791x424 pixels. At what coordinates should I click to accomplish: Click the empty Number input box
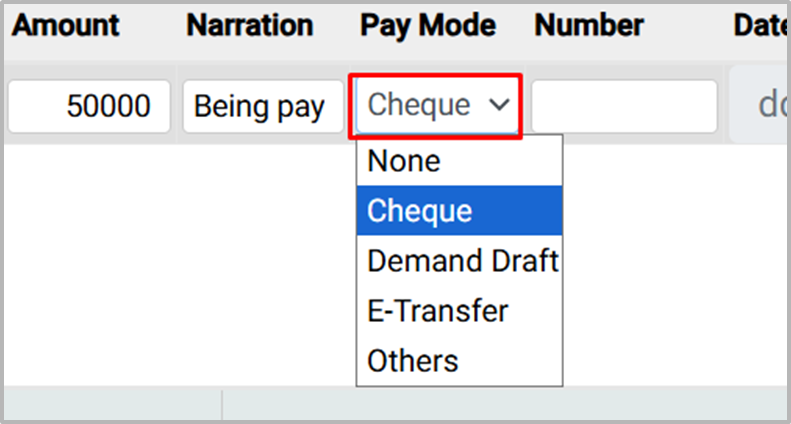[624, 106]
